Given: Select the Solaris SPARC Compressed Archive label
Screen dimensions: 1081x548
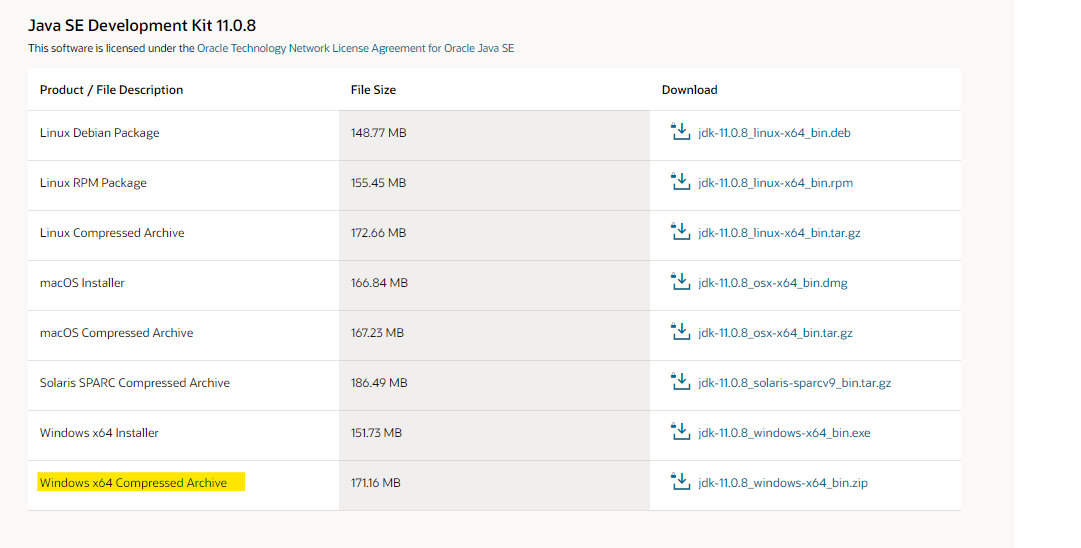Looking at the screenshot, I should pos(135,383).
